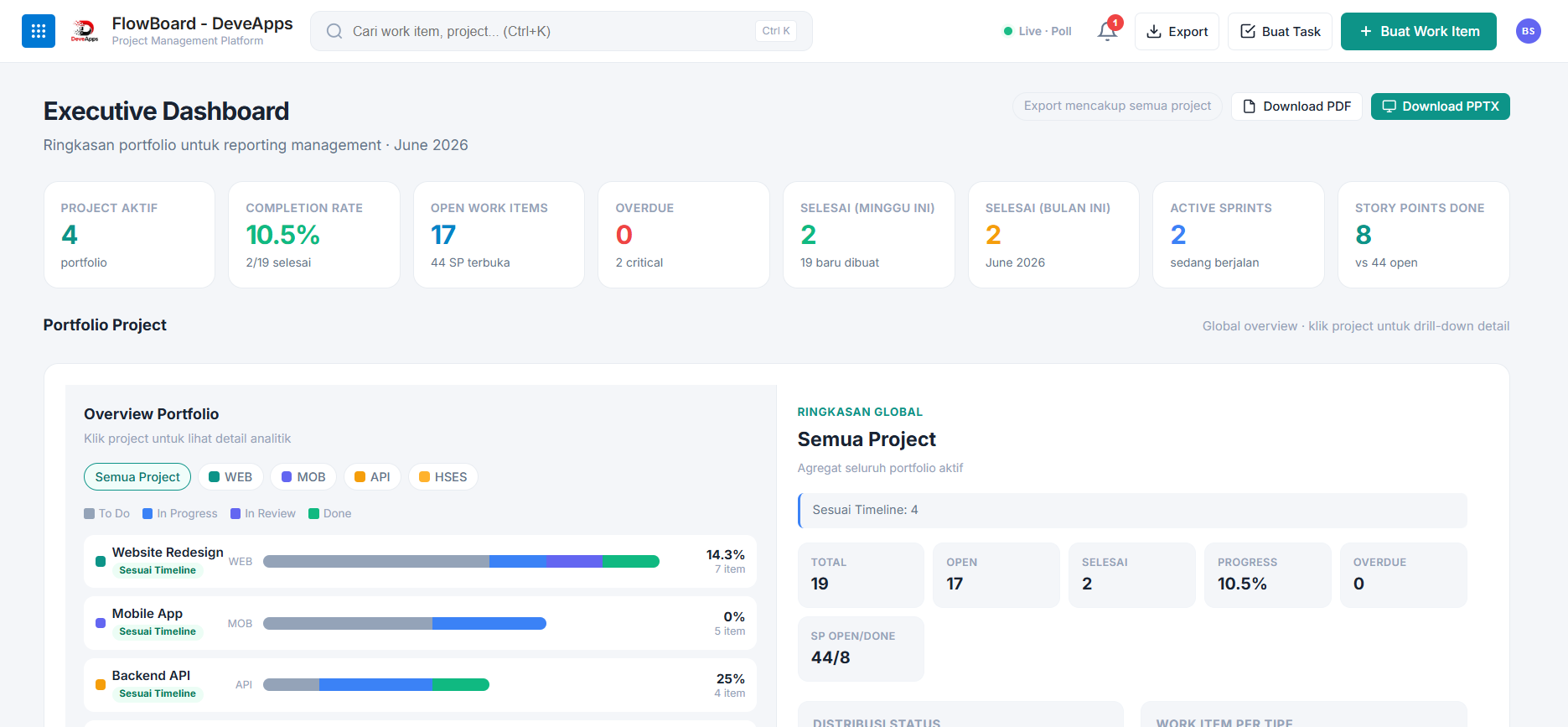Click Sesuai Timeline badge under Mobile App
This screenshot has height=727, width=1568.
pyautogui.click(x=158, y=631)
